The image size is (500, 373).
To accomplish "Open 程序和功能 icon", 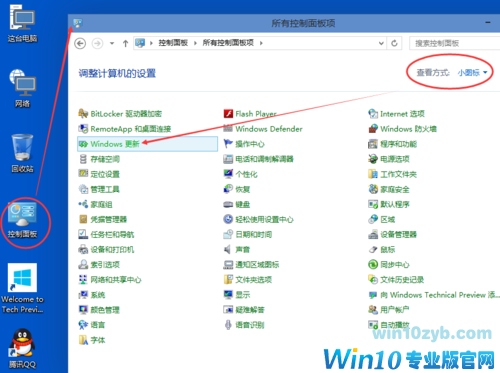I will click(373, 144).
